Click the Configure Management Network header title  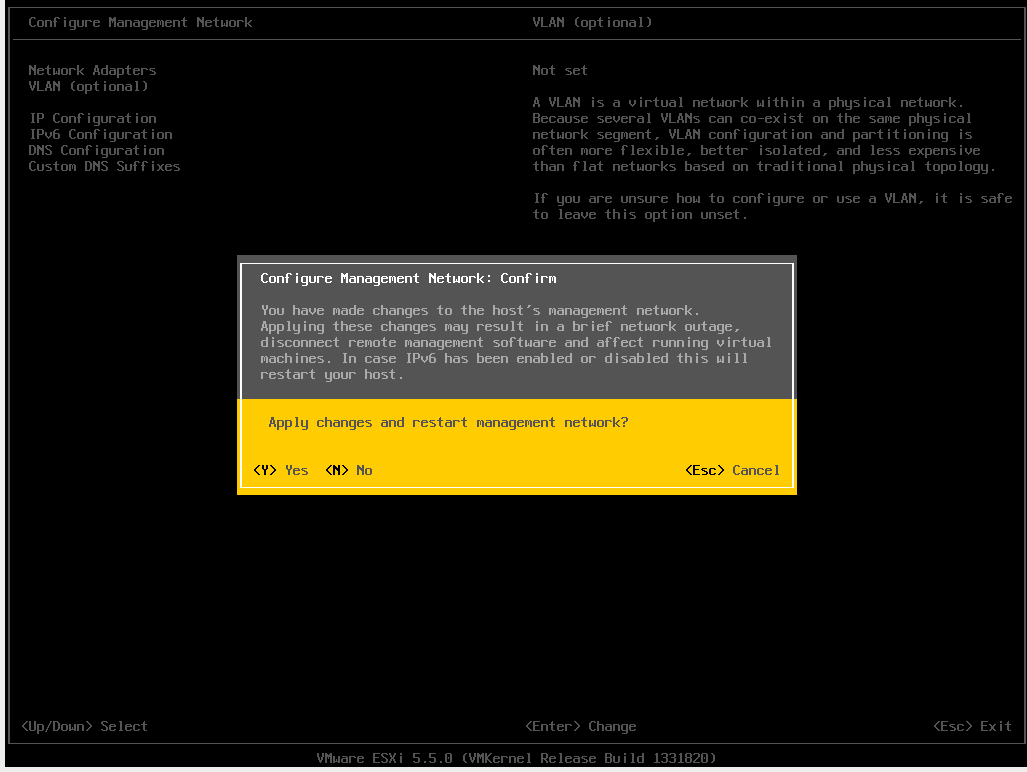[140, 22]
